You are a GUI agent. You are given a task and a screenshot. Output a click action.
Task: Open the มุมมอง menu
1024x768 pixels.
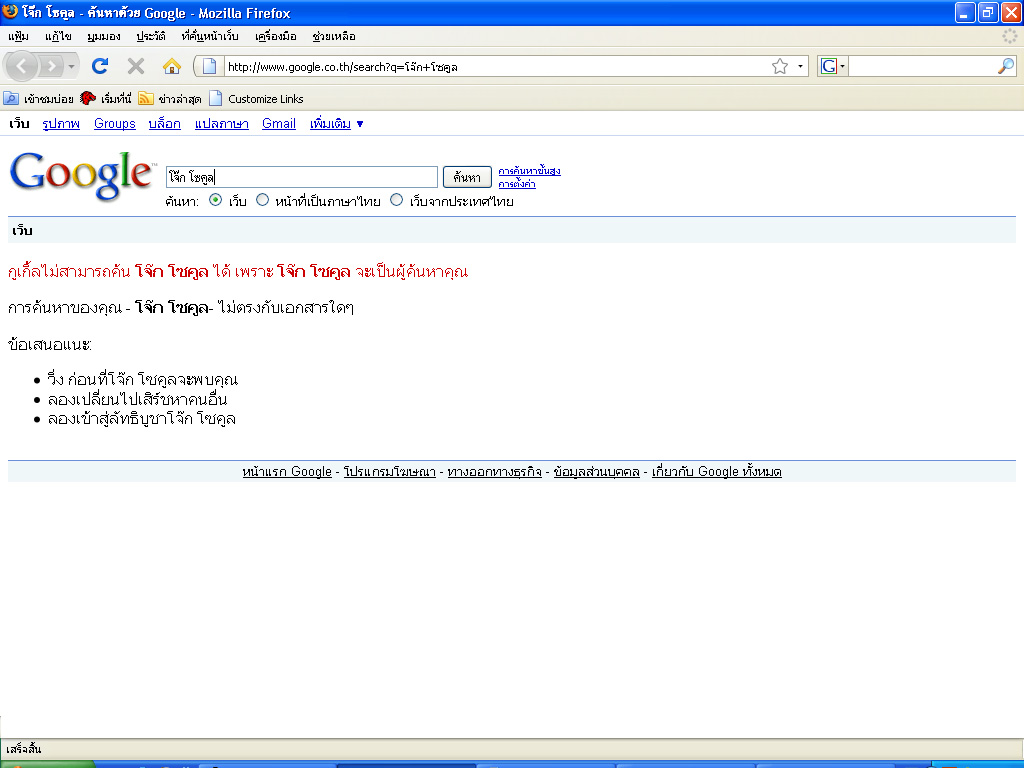[104, 37]
